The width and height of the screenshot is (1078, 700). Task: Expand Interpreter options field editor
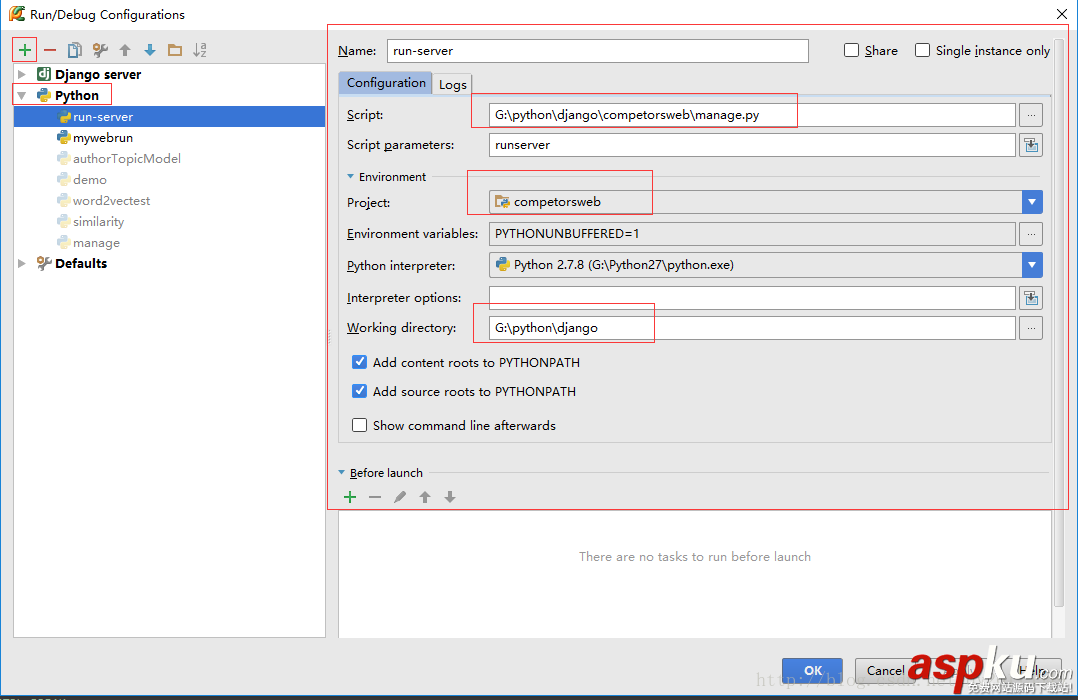point(1031,298)
